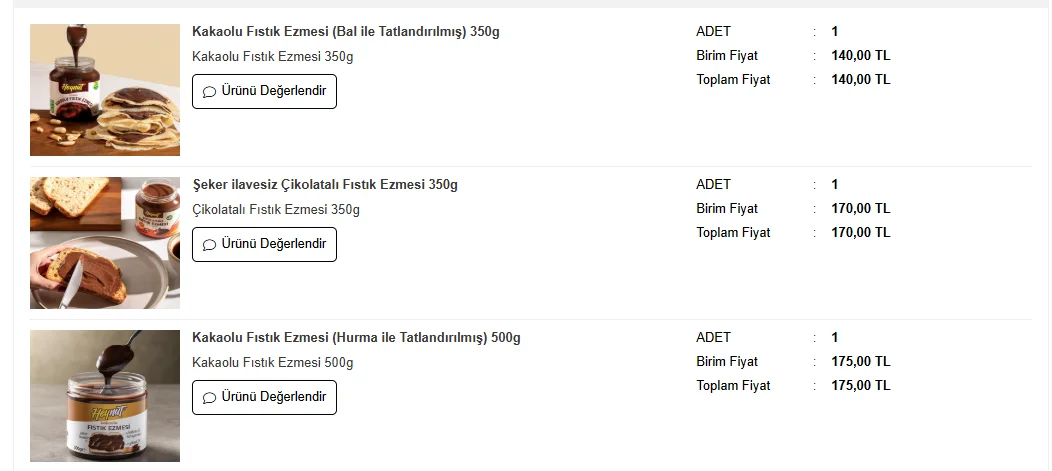Open Şeker ilavesiz Çikolatalı Fıstık Ezmesi 350g title
Image resolution: width=1052 pixels, height=471 pixels.
coord(324,185)
